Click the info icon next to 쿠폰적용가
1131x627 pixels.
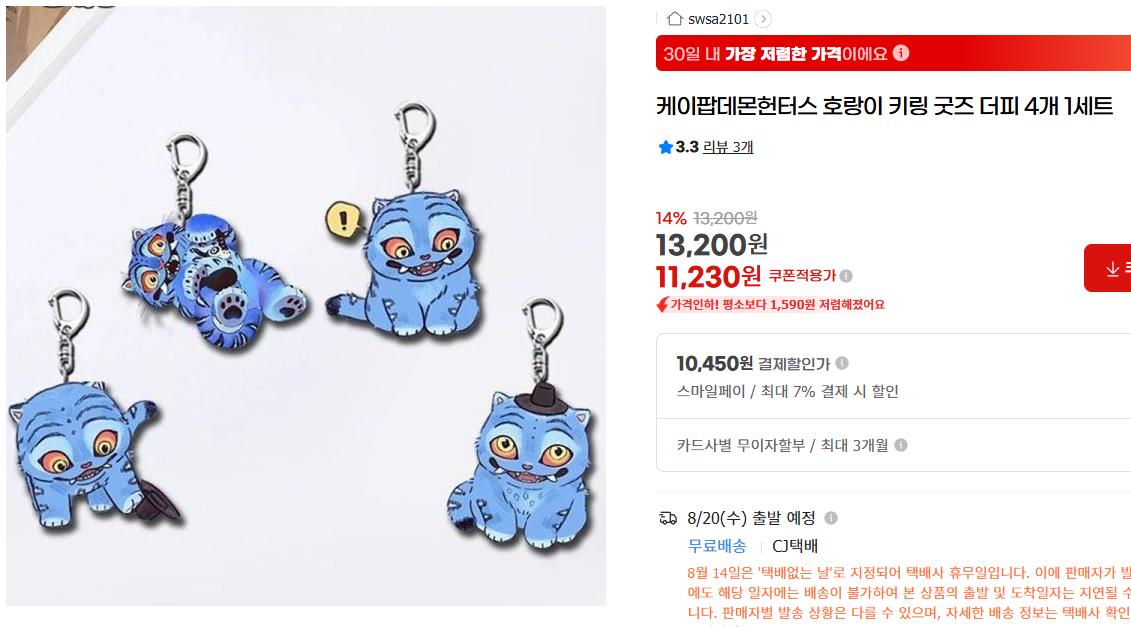pyautogui.click(x=846, y=276)
